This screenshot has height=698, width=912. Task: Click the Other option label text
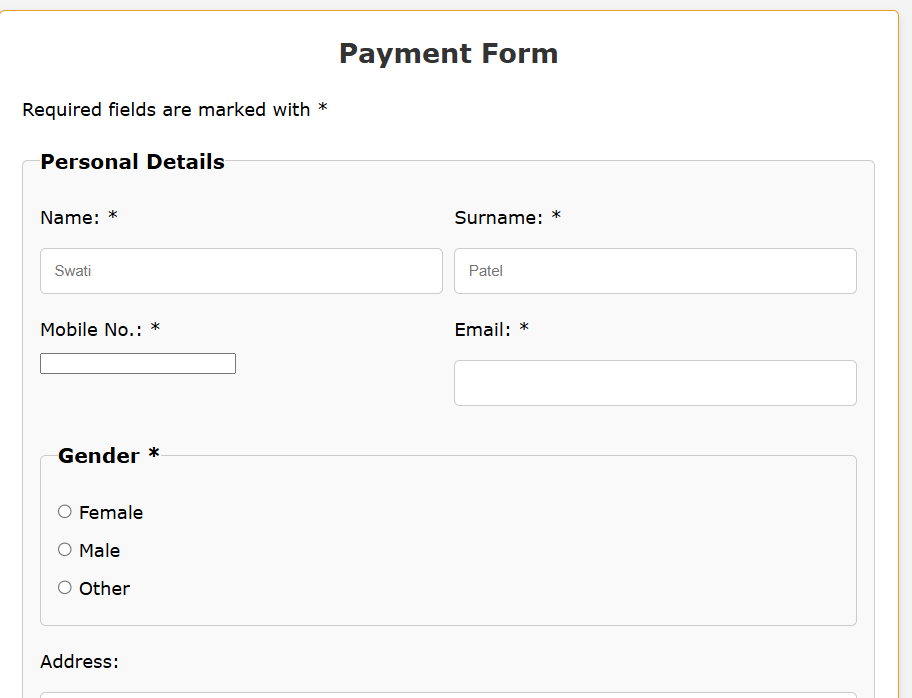click(105, 589)
